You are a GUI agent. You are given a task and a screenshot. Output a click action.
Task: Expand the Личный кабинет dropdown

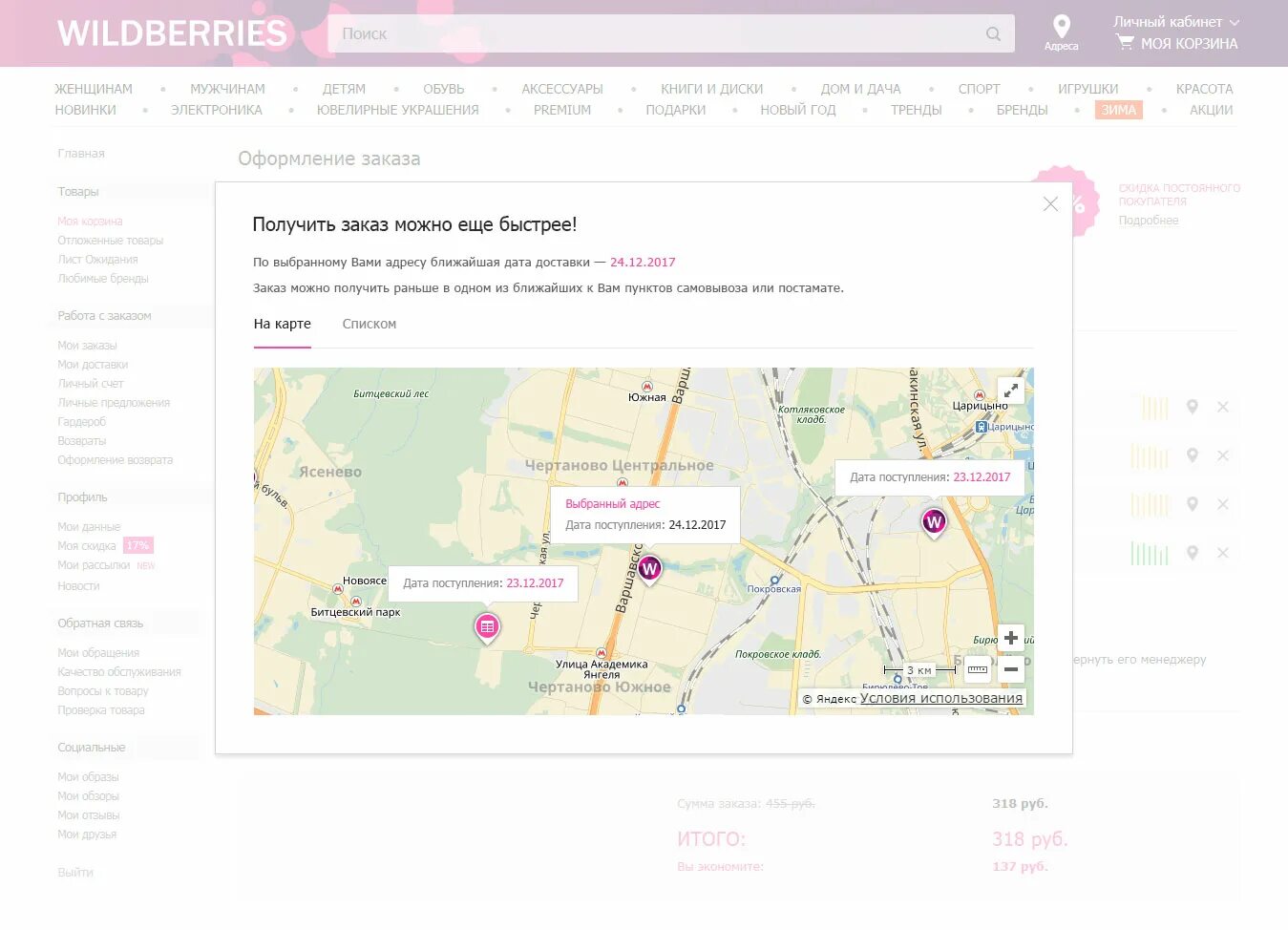[1176, 21]
